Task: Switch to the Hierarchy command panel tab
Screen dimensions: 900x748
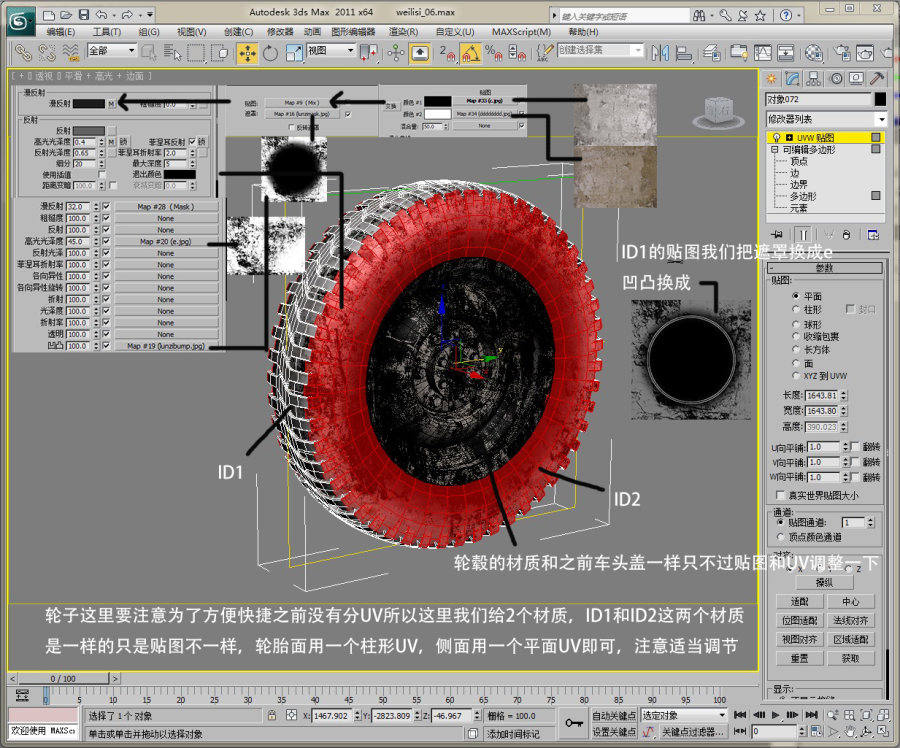Action: [x=813, y=79]
